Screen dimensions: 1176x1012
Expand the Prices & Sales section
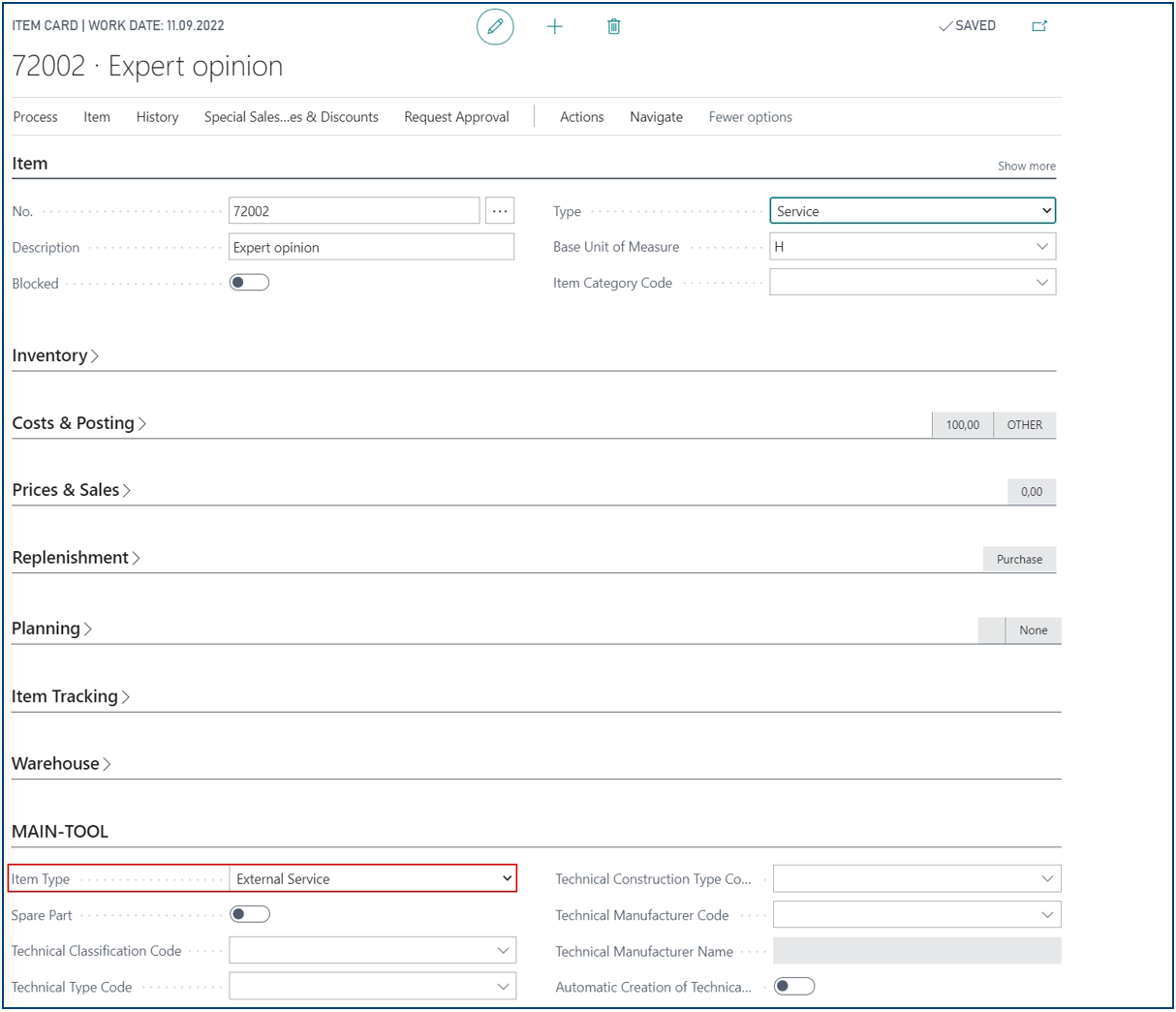coord(71,490)
